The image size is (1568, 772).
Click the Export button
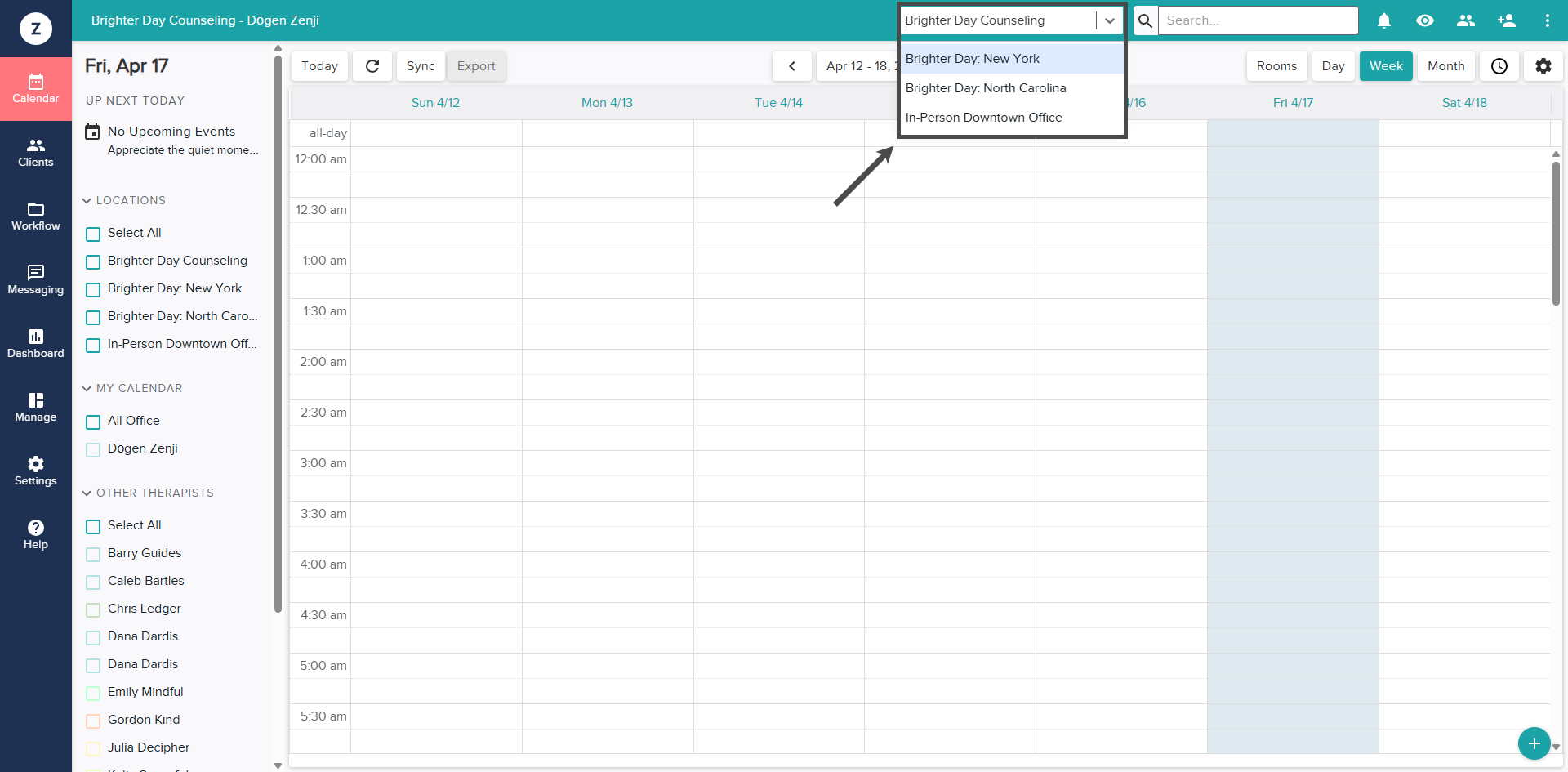point(476,66)
